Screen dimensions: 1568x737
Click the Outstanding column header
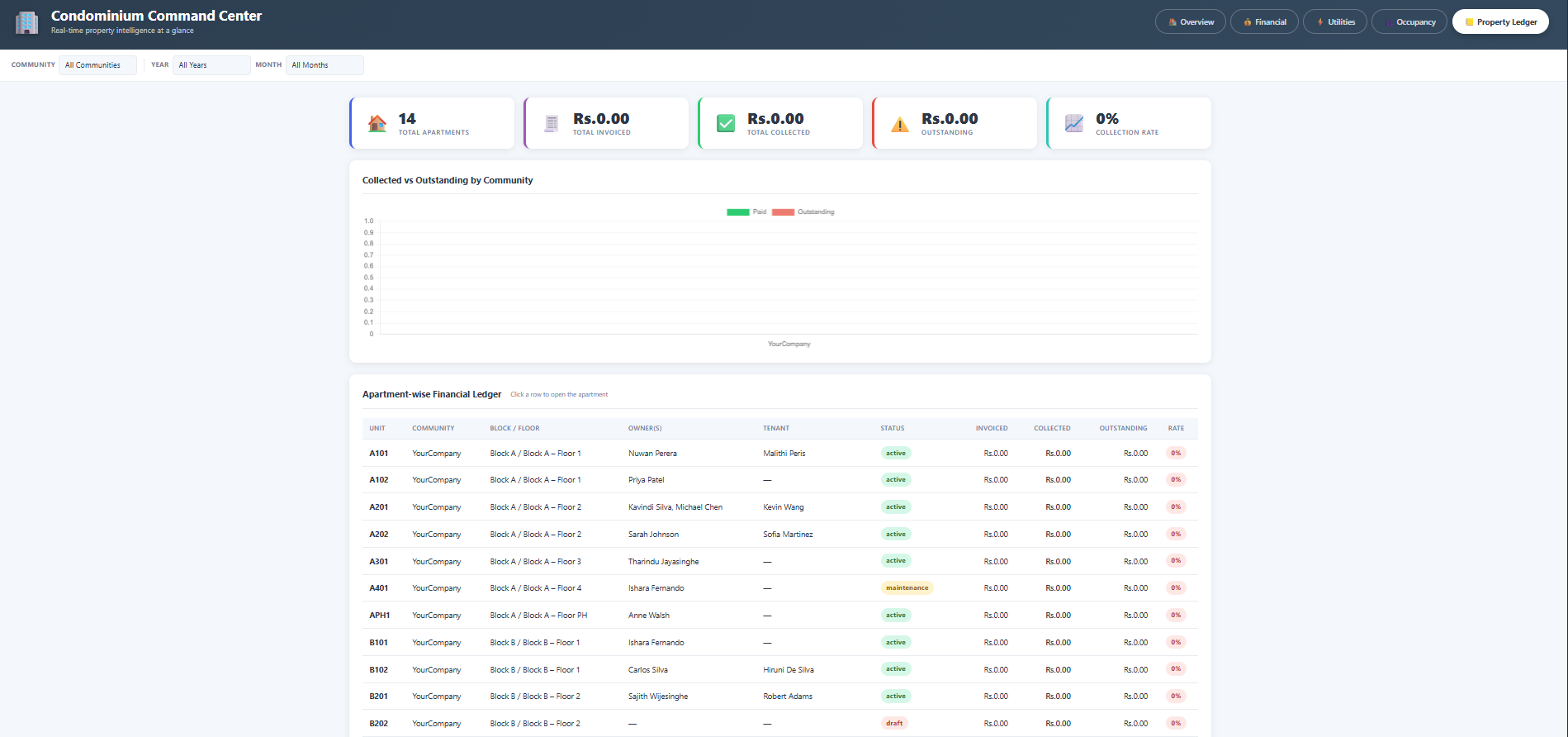pyautogui.click(x=1123, y=428)
